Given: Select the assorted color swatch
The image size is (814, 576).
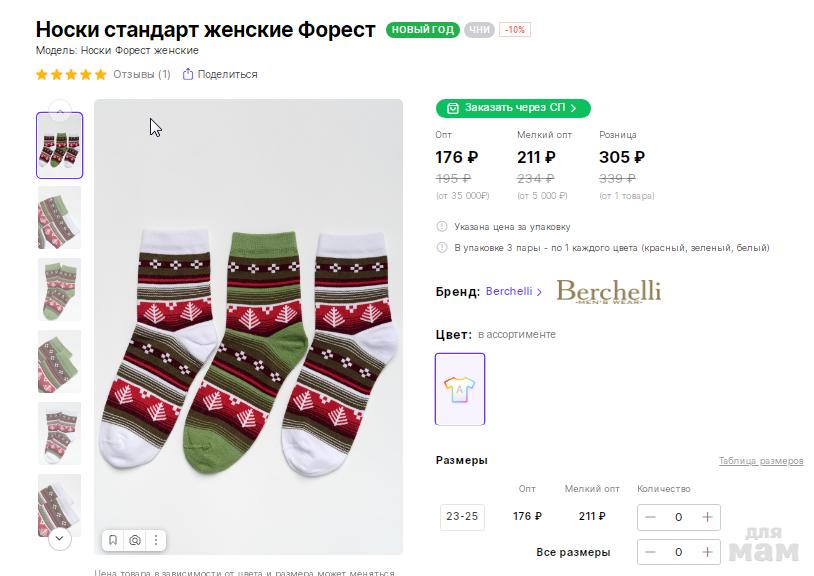Looking at the screenshot, I should point(460,389).
